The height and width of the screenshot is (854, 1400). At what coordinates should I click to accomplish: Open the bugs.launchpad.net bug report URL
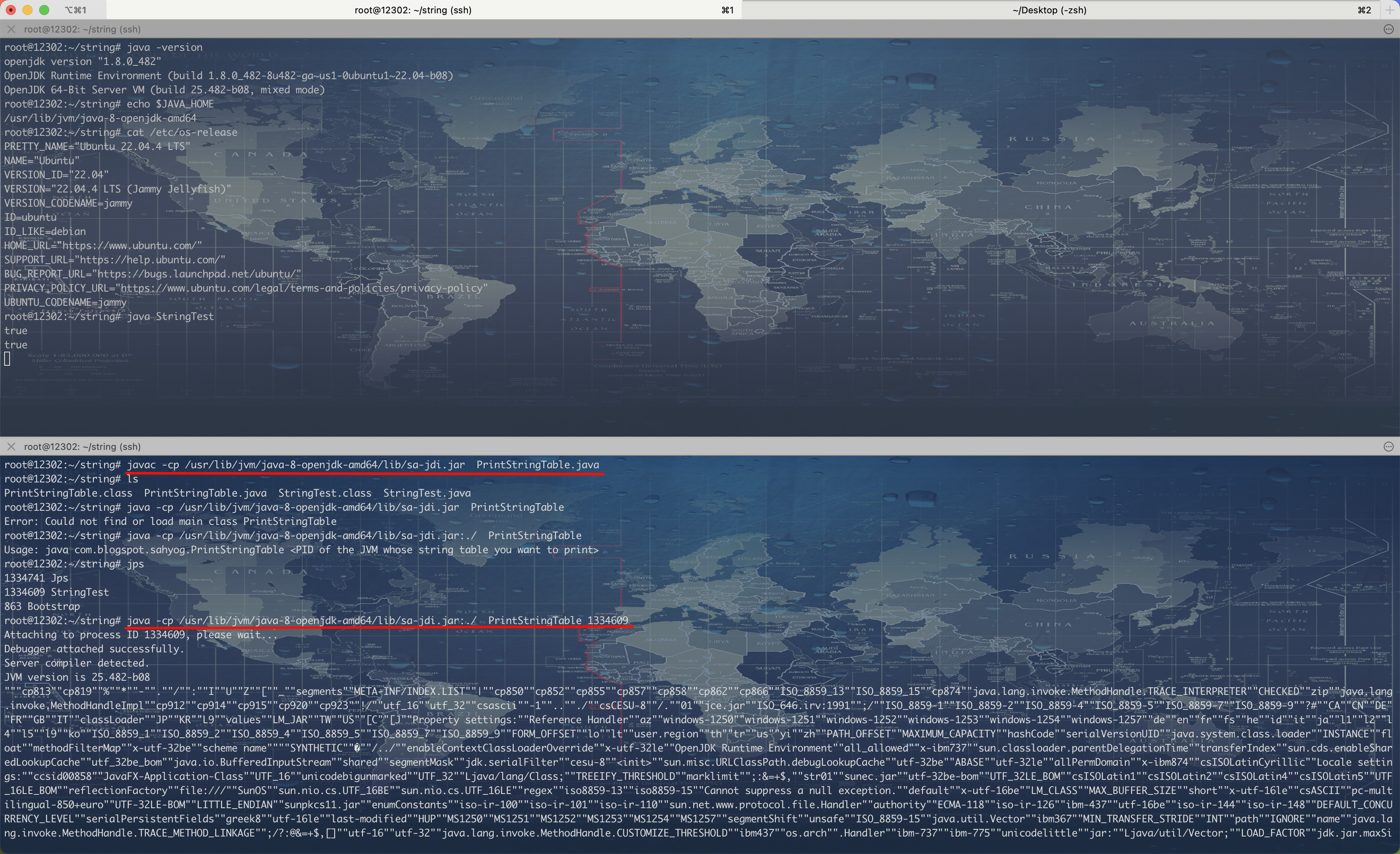[x=198, y=274]
